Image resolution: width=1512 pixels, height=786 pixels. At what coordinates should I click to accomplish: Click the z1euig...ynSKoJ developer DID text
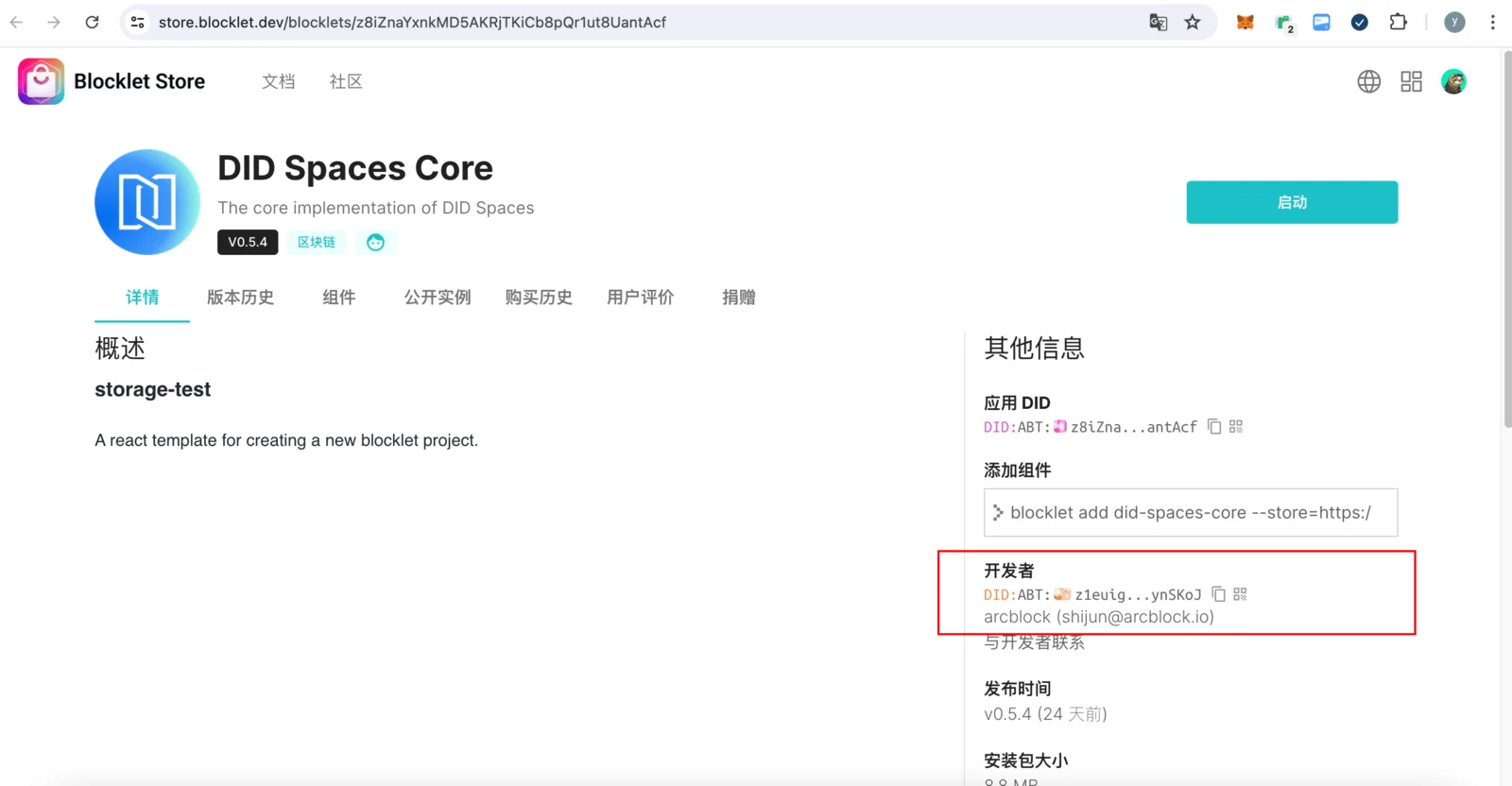1138,594
